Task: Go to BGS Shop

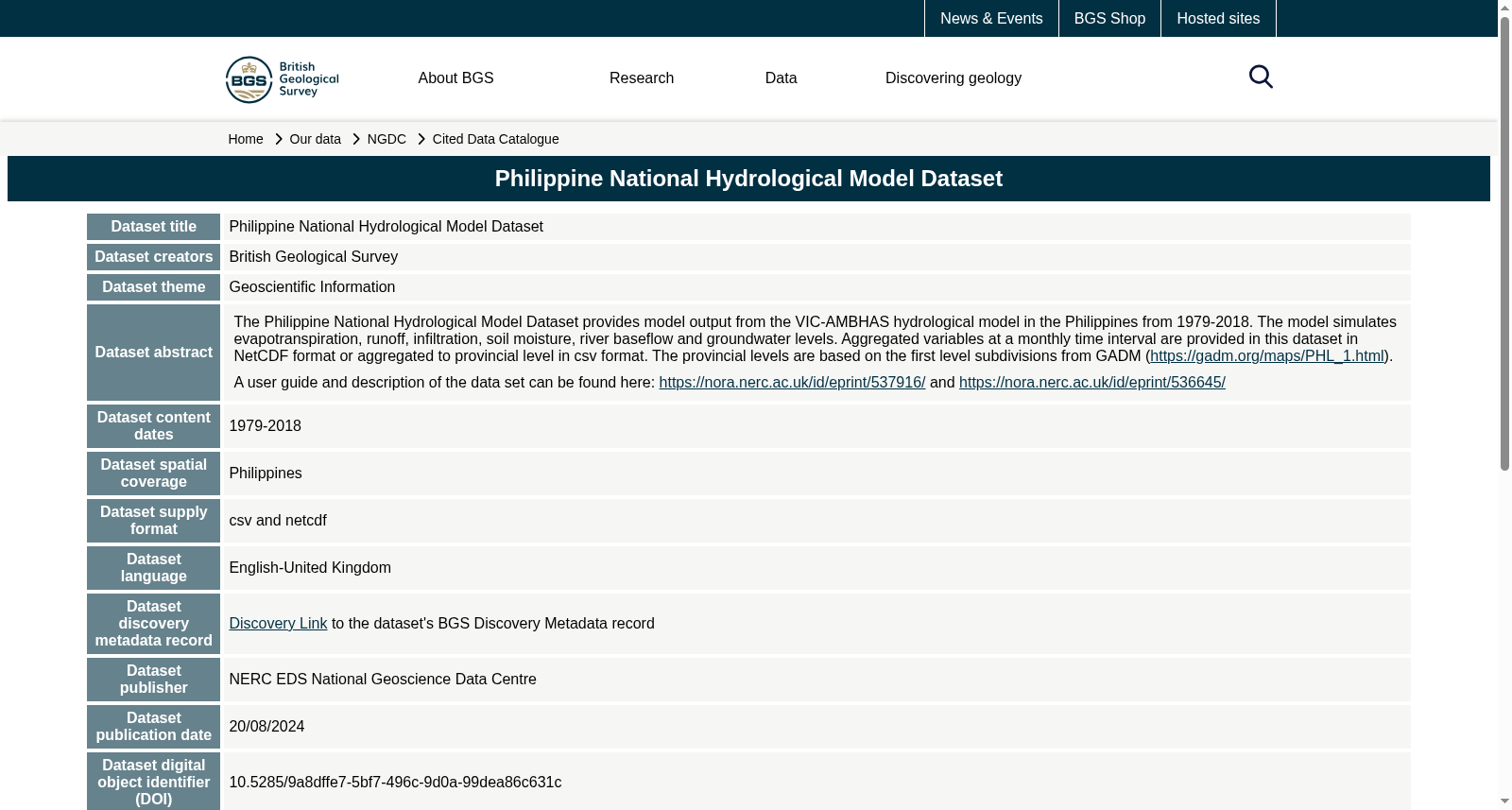Action: [x=1109, y=18]
